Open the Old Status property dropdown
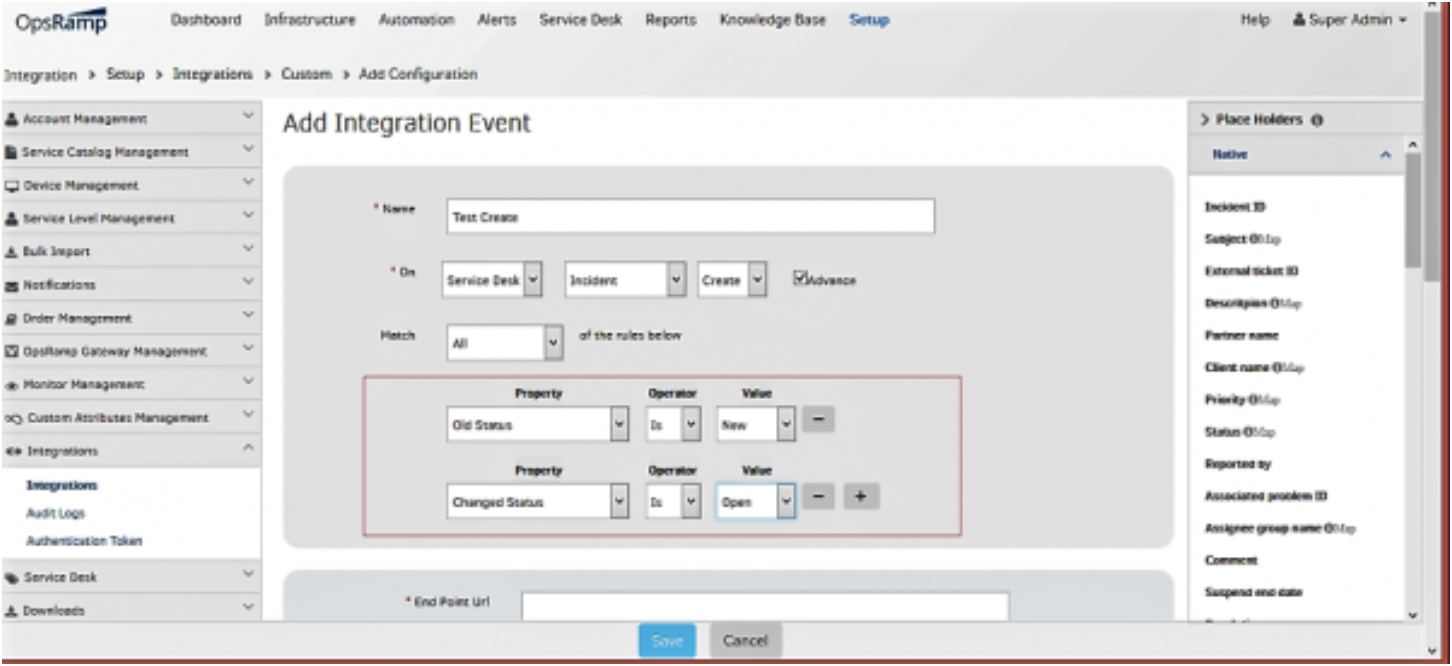 pyautogui.click(x=538, y=425)
